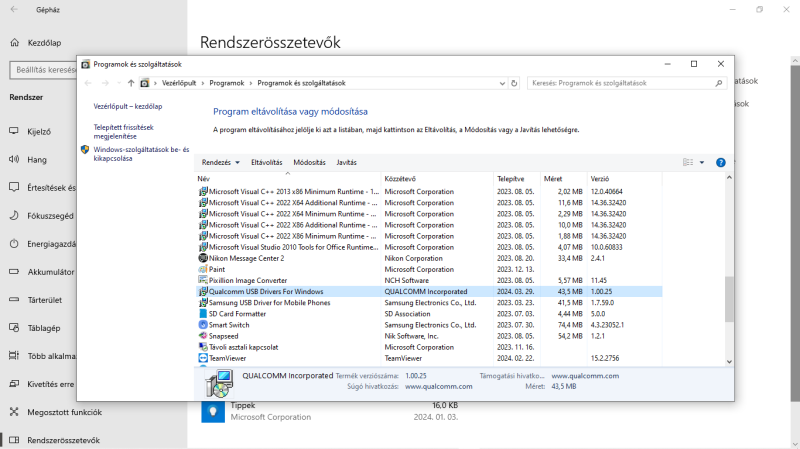
Task: Click the help question mark icon
Action: tap(720, 162)
